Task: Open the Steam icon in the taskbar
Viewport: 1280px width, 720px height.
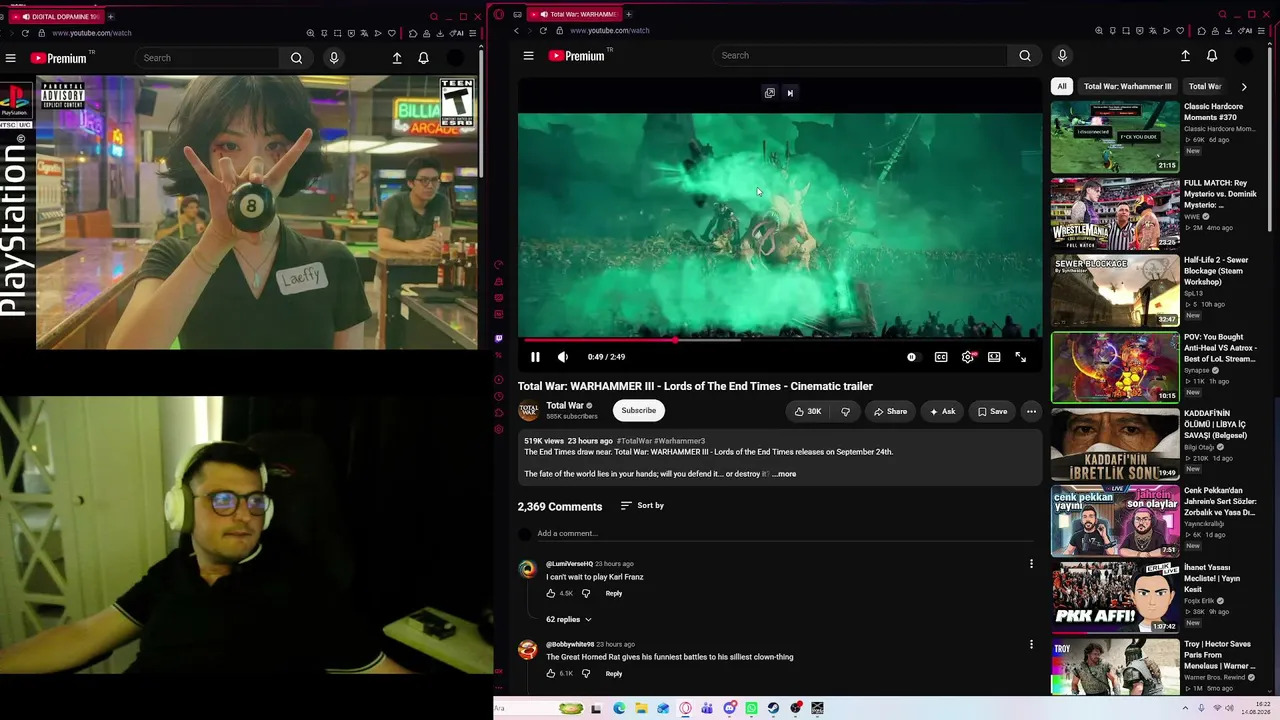Action: (x=773, y=708)
